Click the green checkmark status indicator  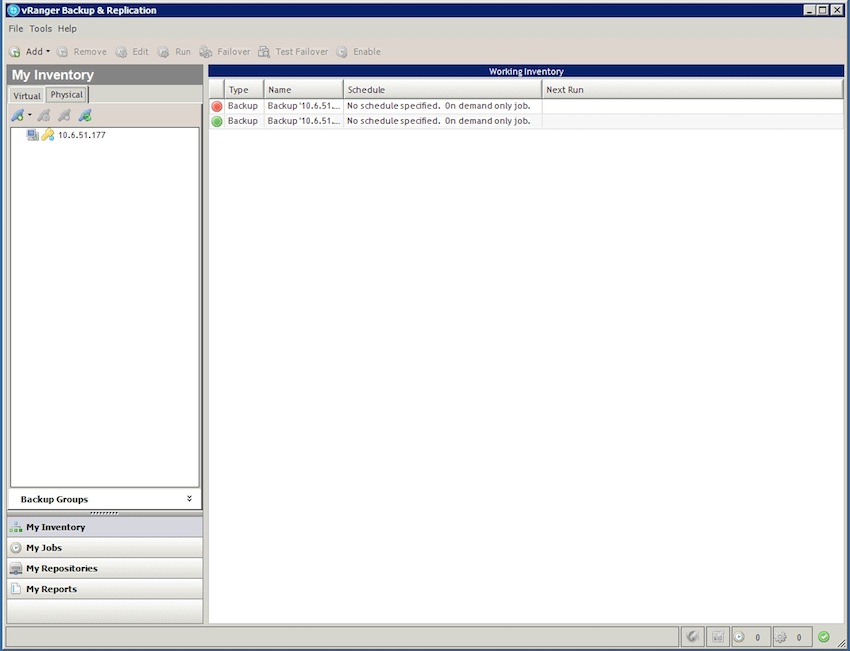824,637
